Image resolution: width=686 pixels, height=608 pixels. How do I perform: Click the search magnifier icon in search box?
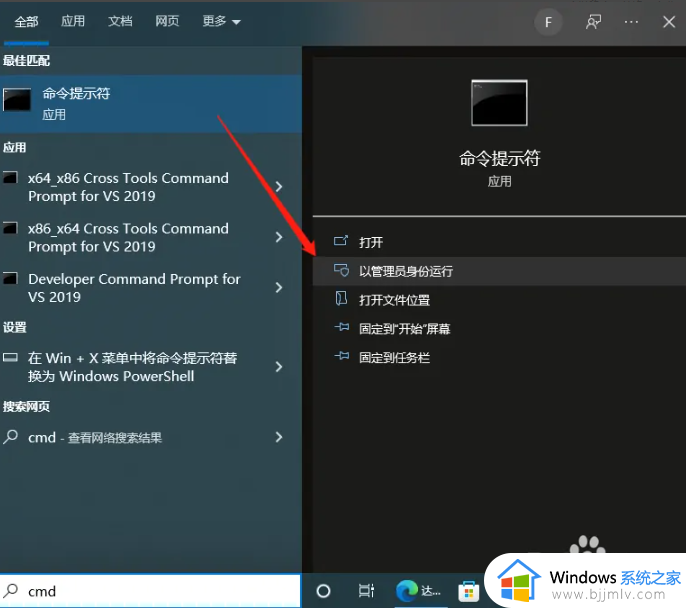11,591
